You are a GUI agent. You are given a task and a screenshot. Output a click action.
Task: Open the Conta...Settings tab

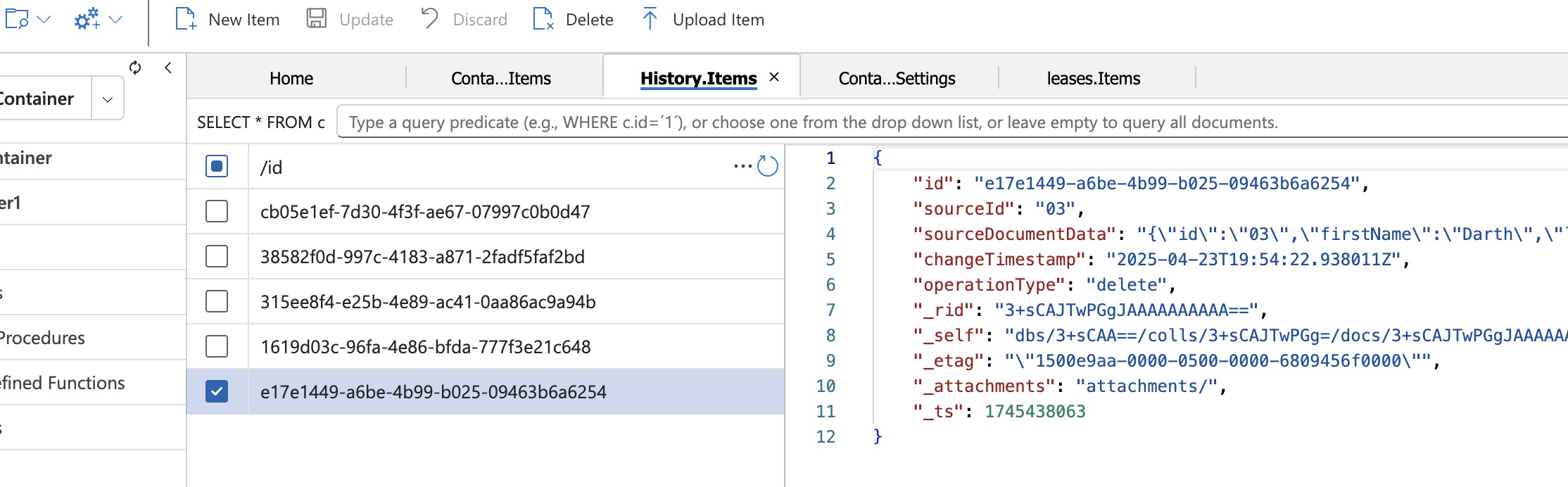coord(897,78)
